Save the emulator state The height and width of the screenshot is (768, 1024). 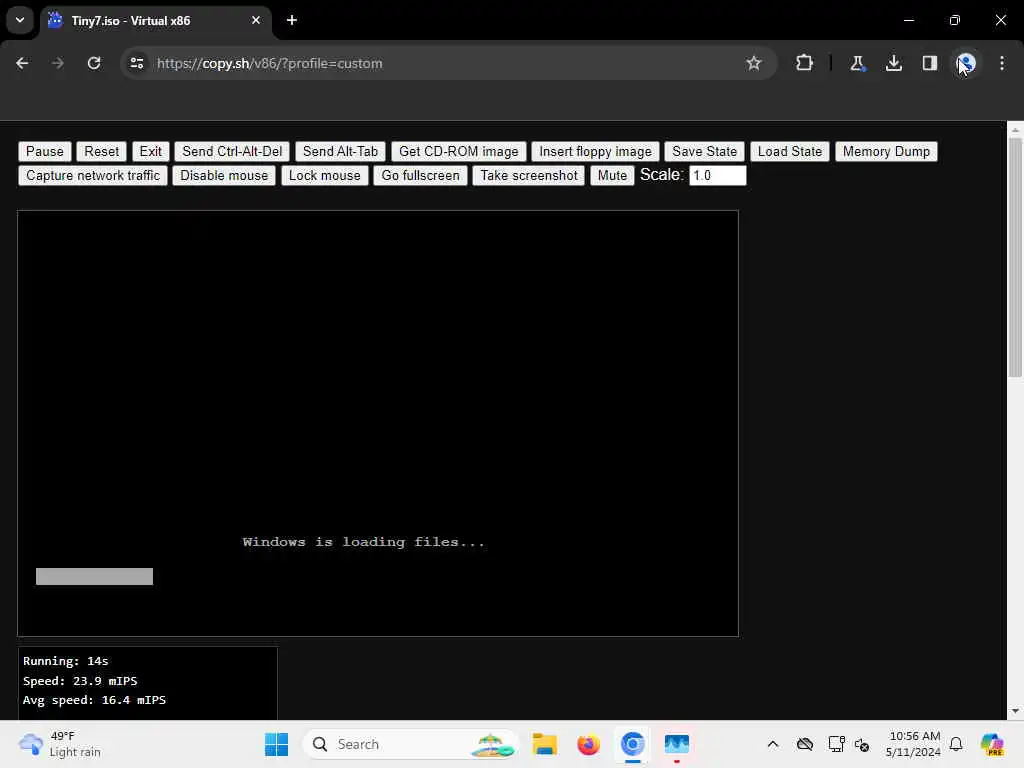[x=705, y=152]
